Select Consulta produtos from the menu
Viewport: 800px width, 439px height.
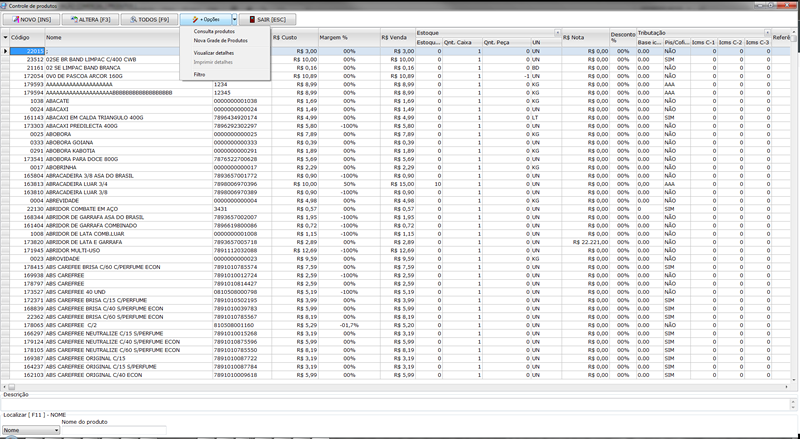(214, 31)
